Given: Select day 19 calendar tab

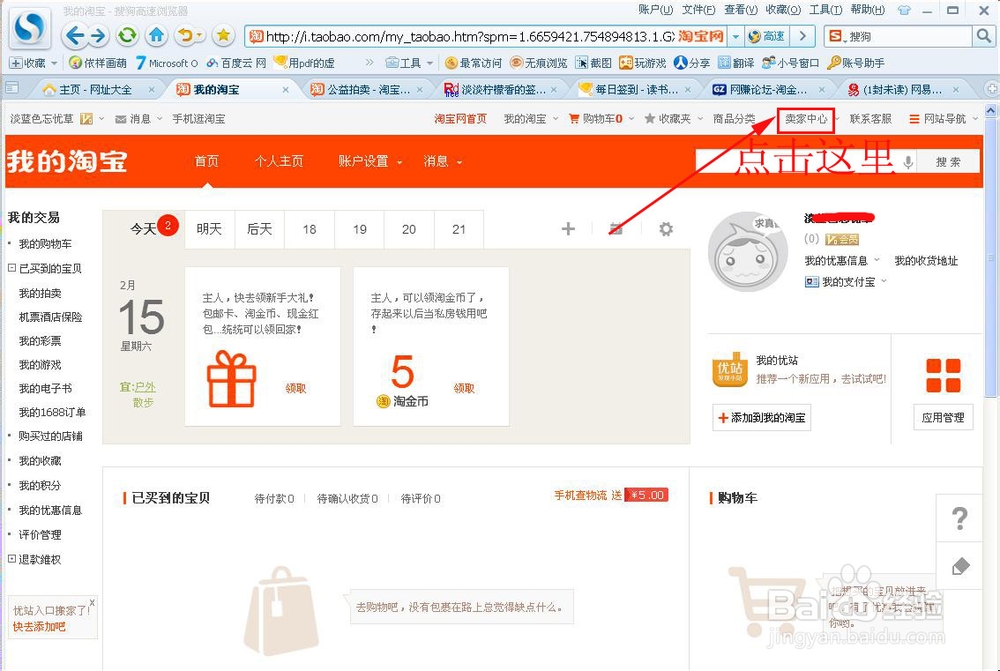Looking at the screenshot, I should (360, 229).
